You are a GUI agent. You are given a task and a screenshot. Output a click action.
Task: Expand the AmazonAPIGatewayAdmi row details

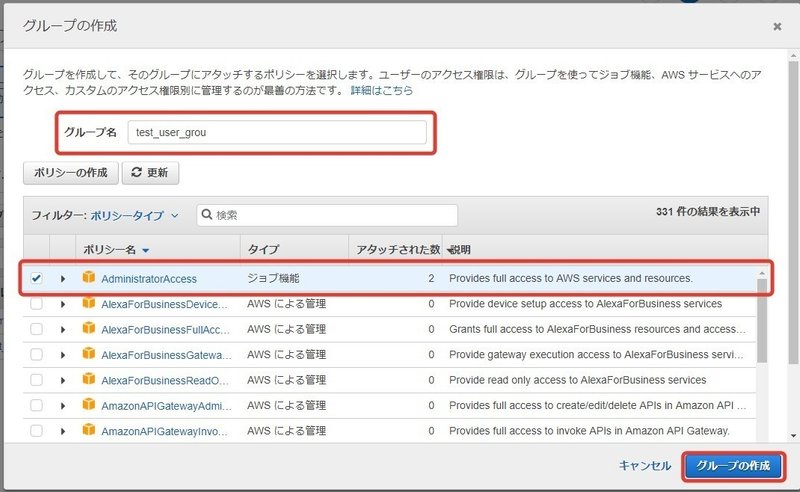tap(63, 406)
